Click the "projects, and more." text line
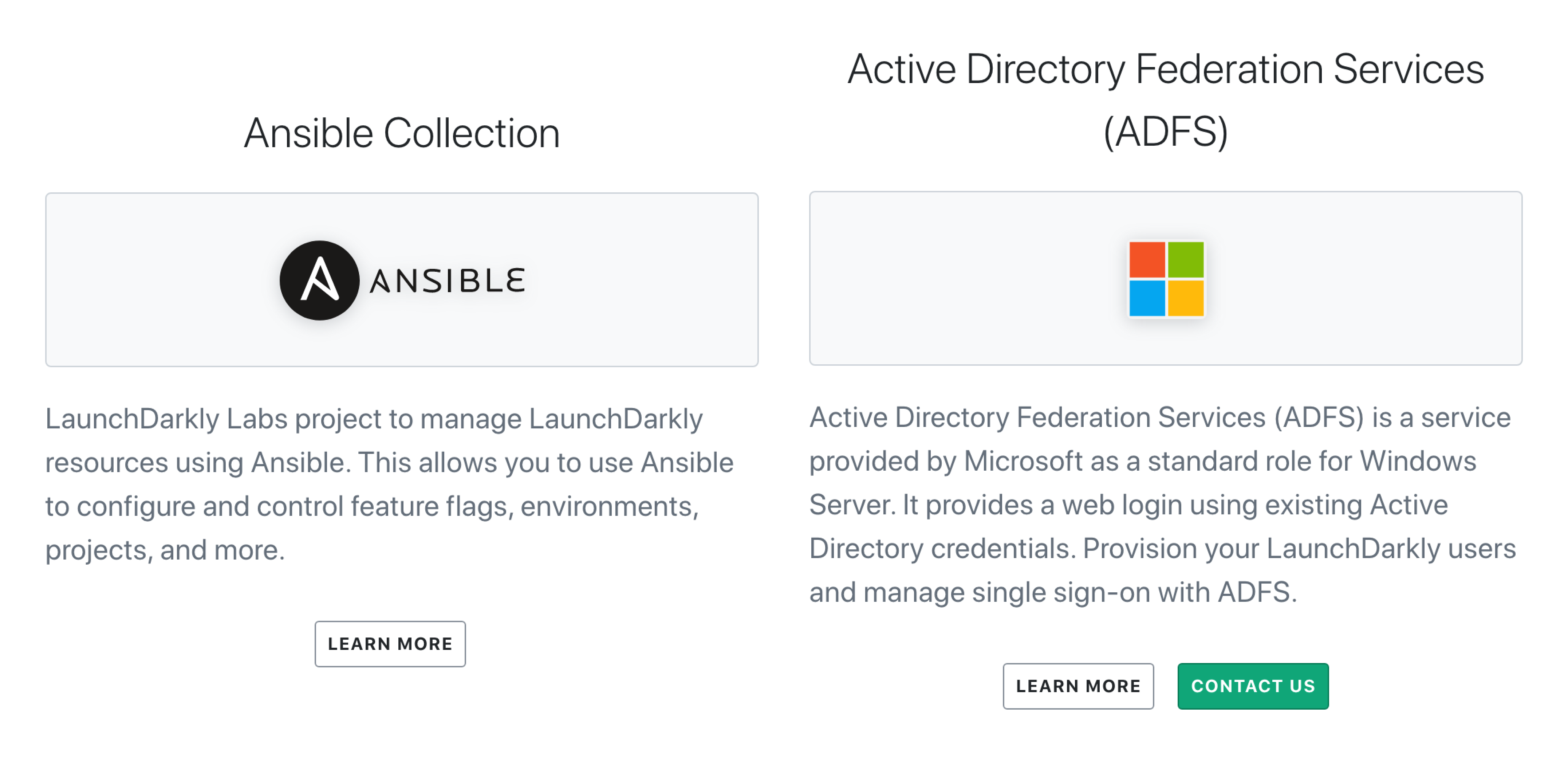This screenshot has width=1568, height=765. click(165, 550)
